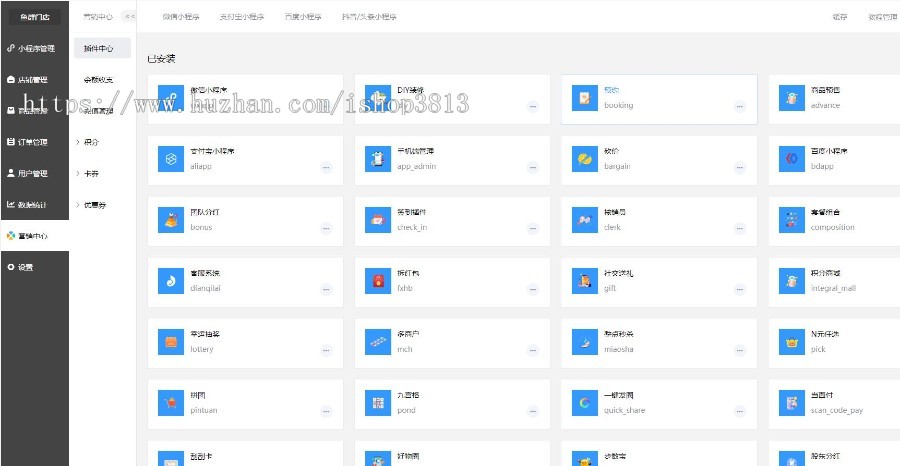
Task: Click the check_in calendar icon
Action: click(378, 220)
